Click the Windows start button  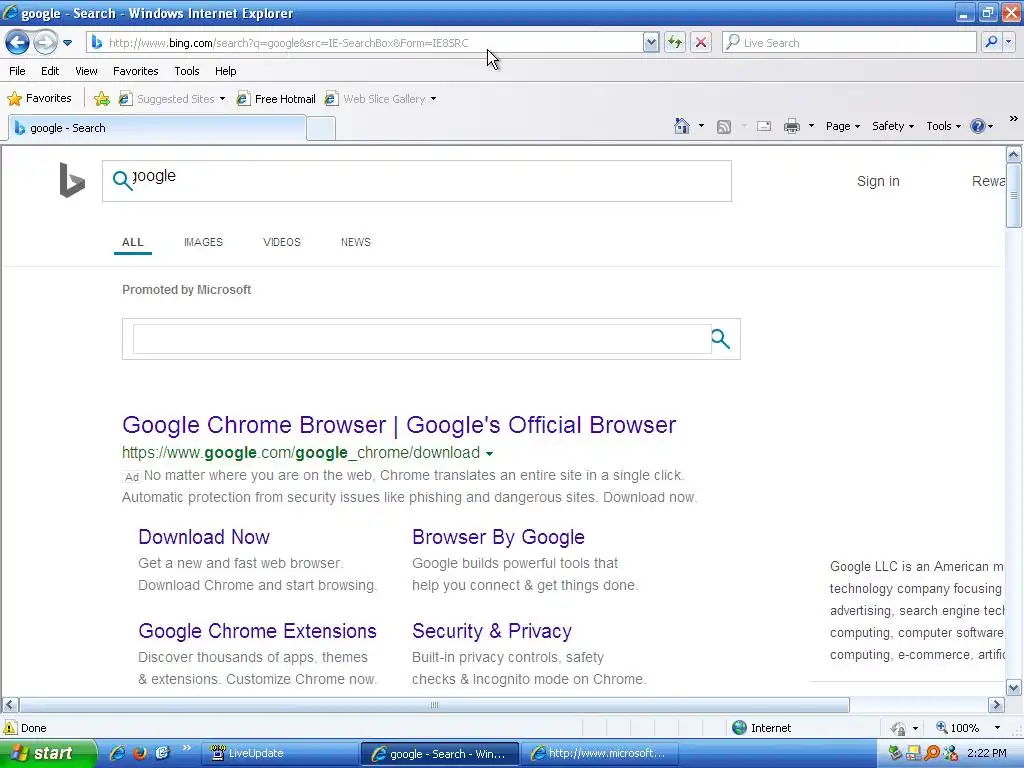coord(48,753)
